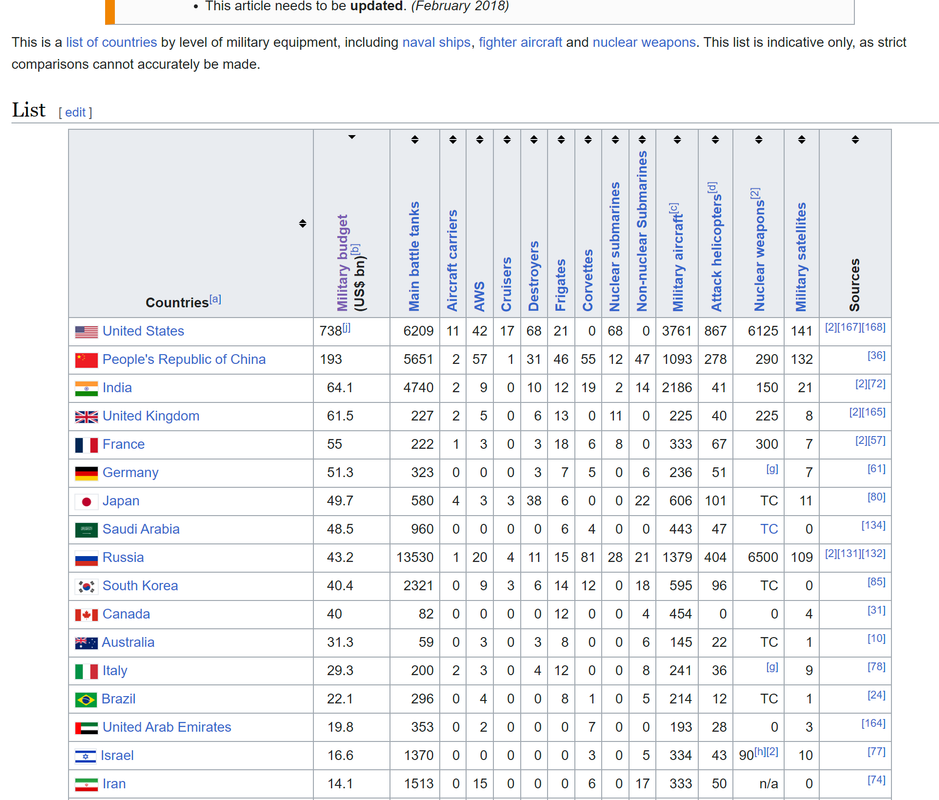Click the South Korea flag icon
Viewport: 939px width, 800px height.
click(x=86, y=586)
